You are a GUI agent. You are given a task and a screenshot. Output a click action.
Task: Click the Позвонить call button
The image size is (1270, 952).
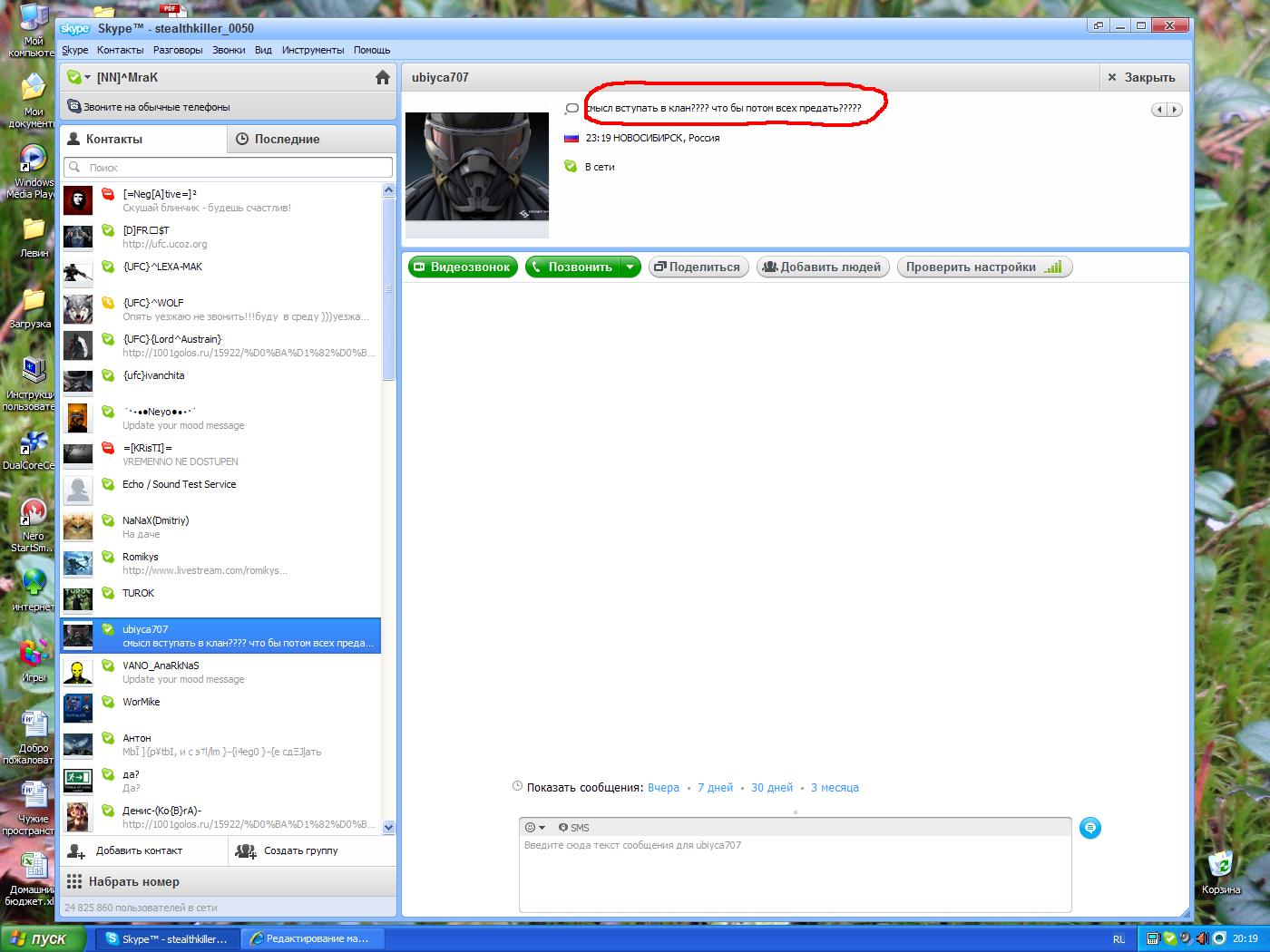click(572, 267)
